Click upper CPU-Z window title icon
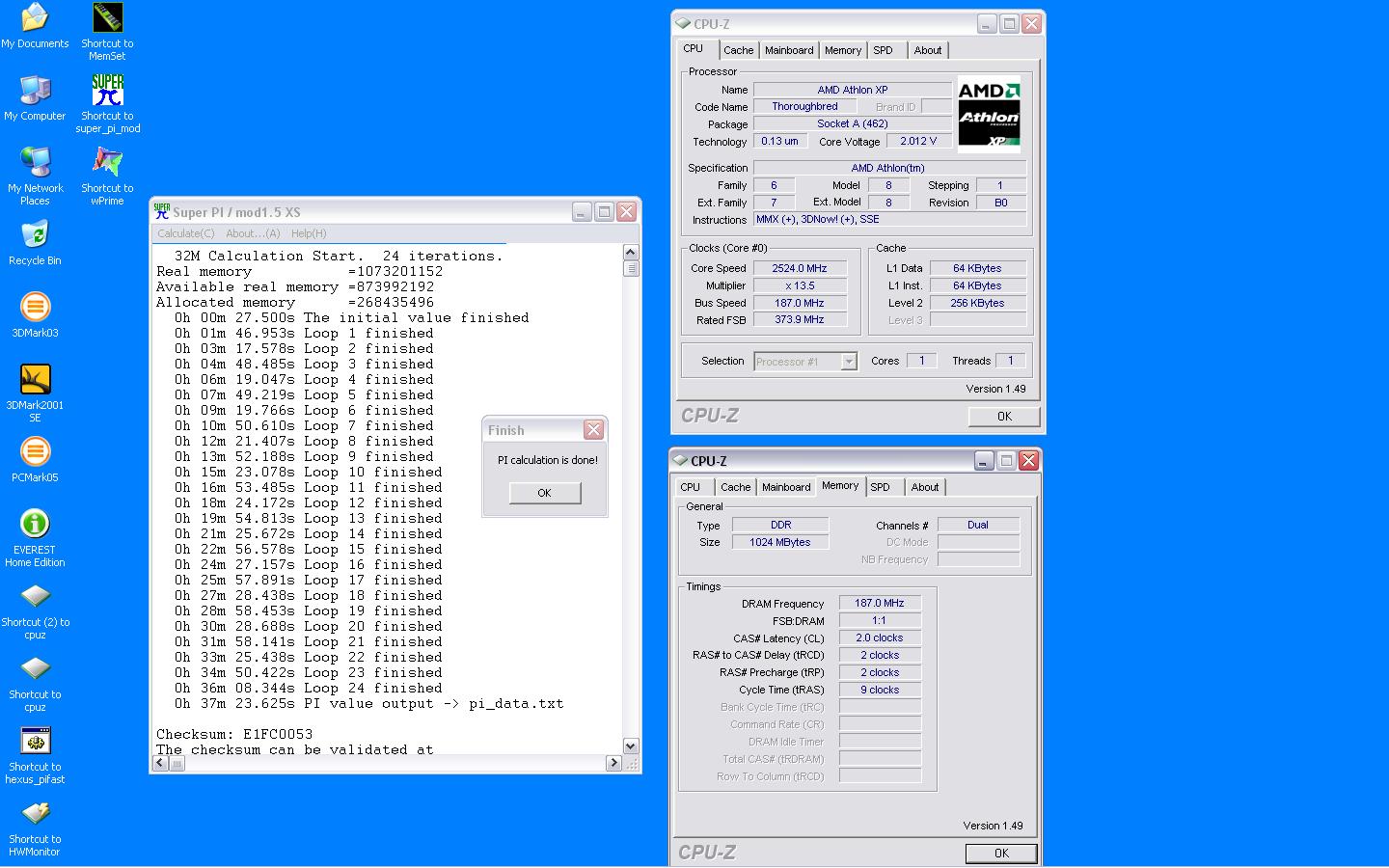 coord(683,23)
